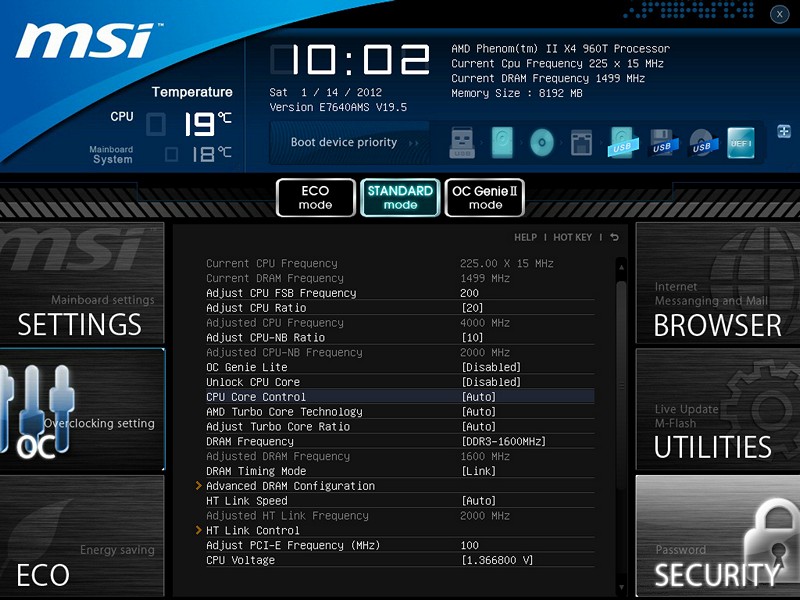Viewport: 800px width, 600px height.
Task: Click the CPU temperature 19°C reading
Action: 208,123
